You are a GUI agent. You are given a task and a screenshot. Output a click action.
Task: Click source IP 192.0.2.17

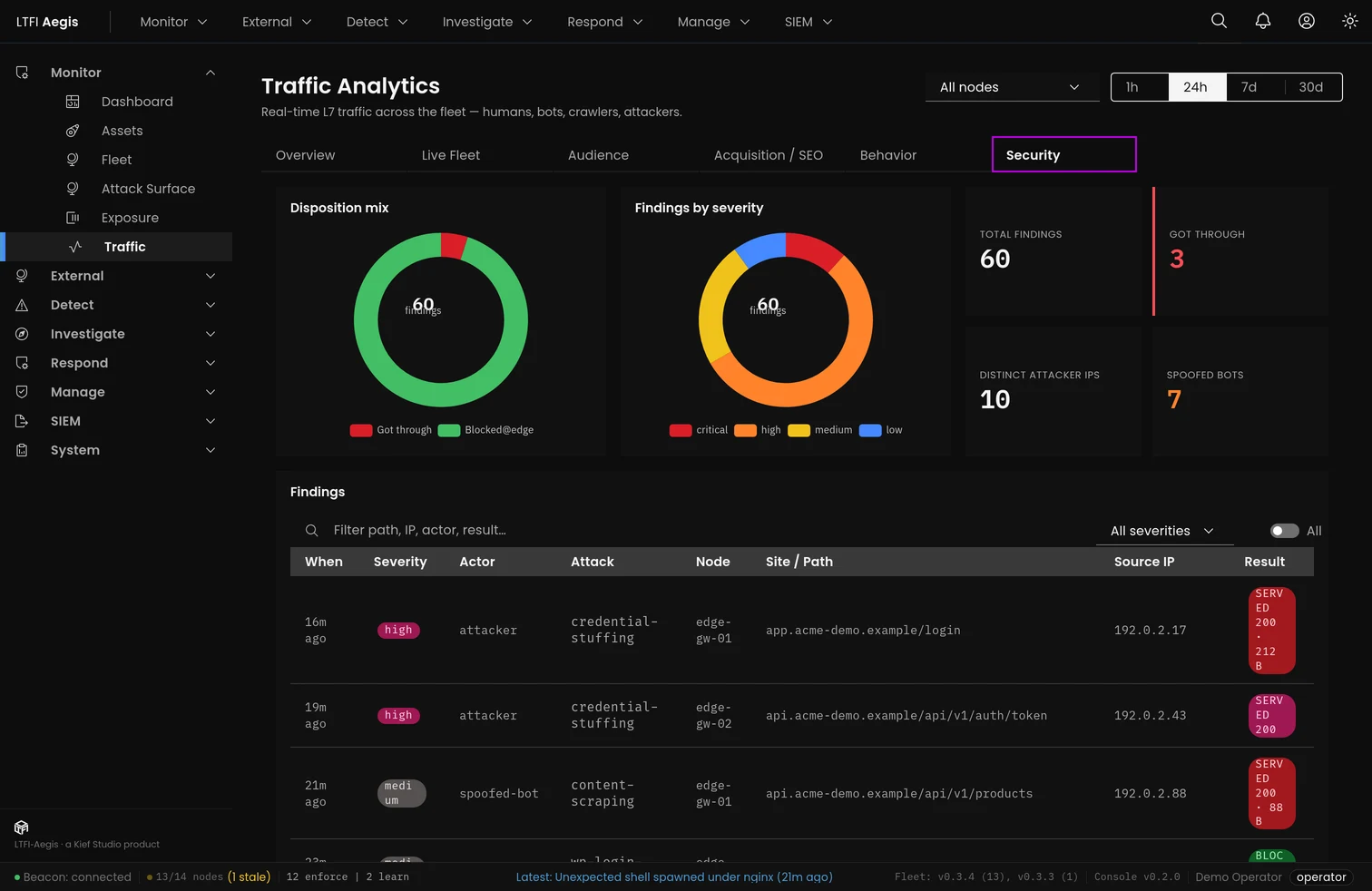pos(1150,630)
